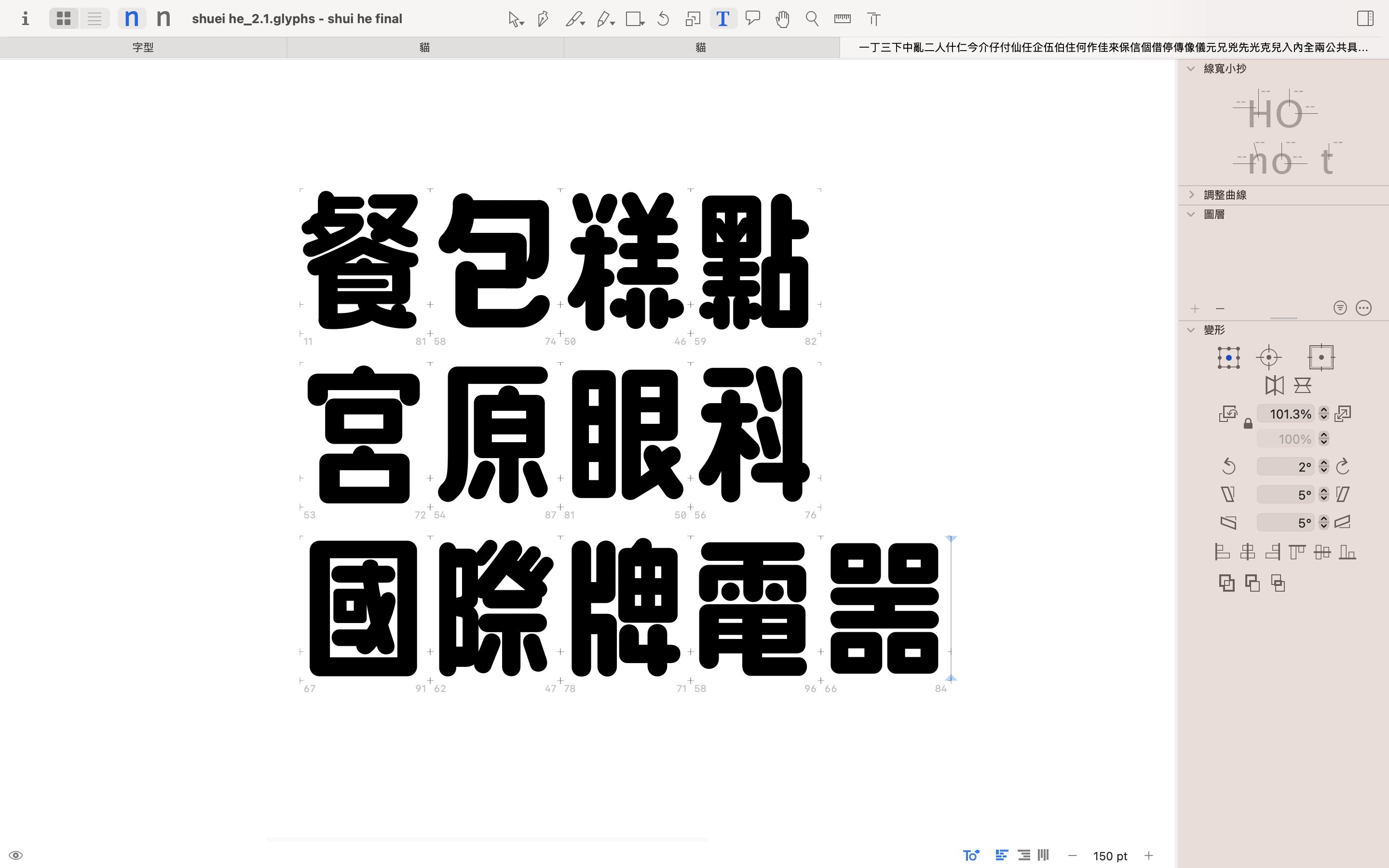Image resolution: width=1389 pixels, height=868 pixels.
Task: Collapse the 線寬小抄 section
Action: (x=1190, y=69)
